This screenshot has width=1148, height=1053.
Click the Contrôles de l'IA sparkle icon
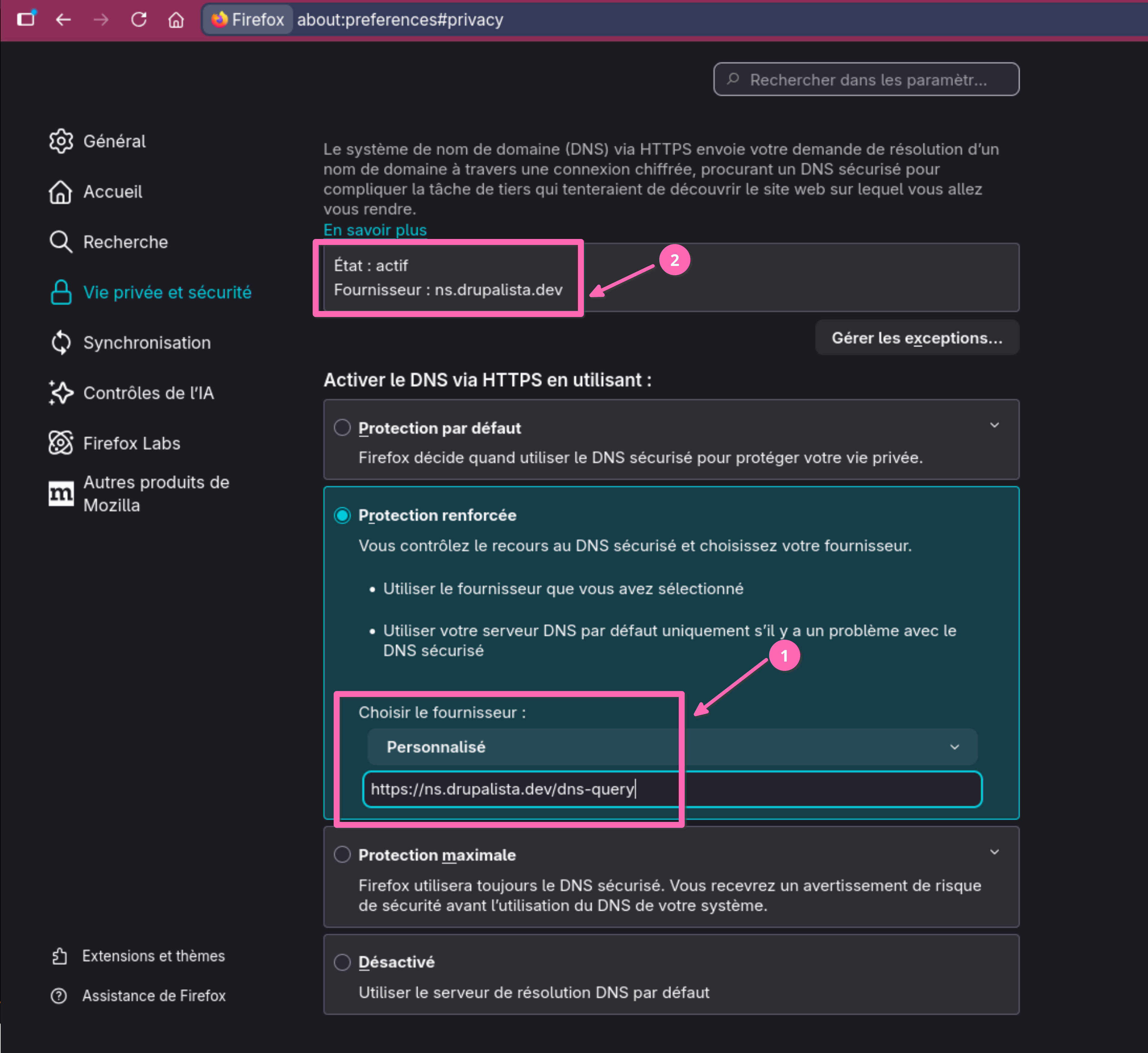click(x=61, y=393)
